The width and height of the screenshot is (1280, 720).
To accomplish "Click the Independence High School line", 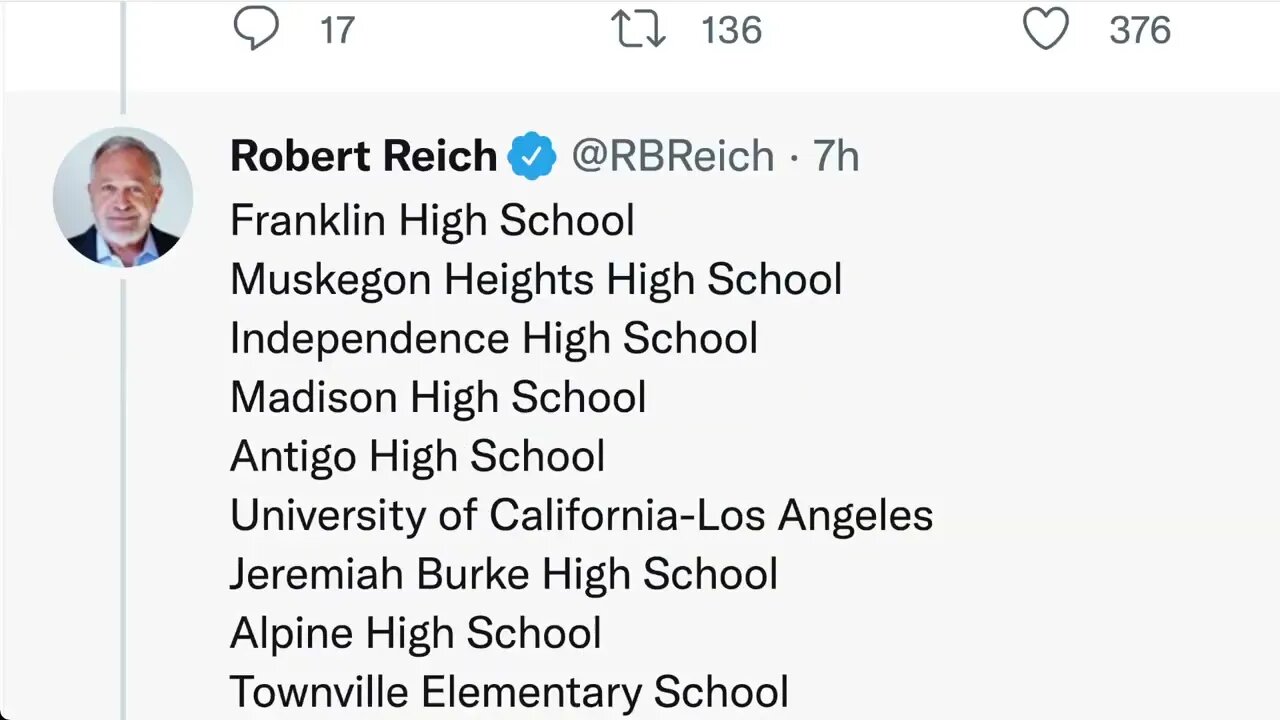I will pyautogui.click(x=493, y=338).
